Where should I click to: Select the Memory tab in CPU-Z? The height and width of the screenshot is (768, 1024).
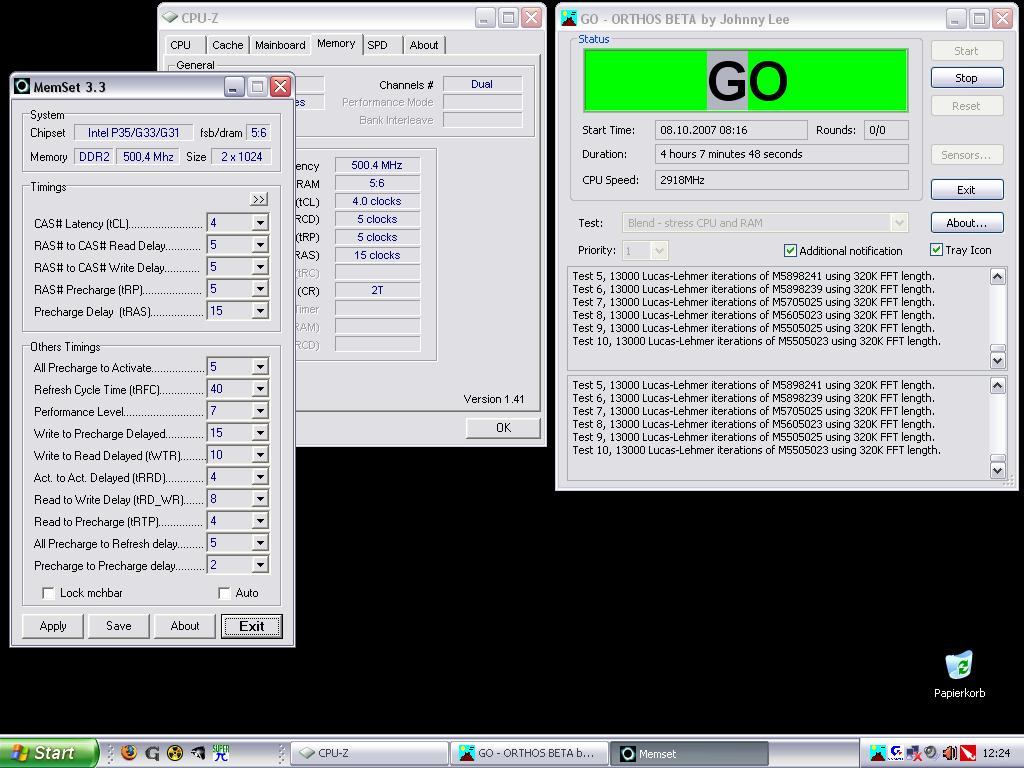(336, 44)
